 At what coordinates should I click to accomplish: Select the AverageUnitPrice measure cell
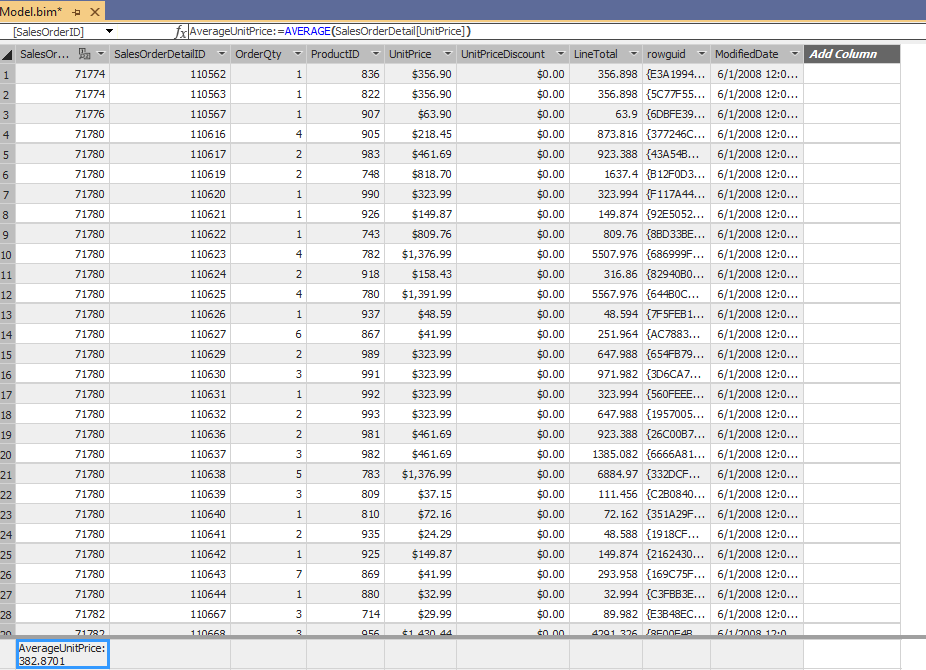point(63,654)
